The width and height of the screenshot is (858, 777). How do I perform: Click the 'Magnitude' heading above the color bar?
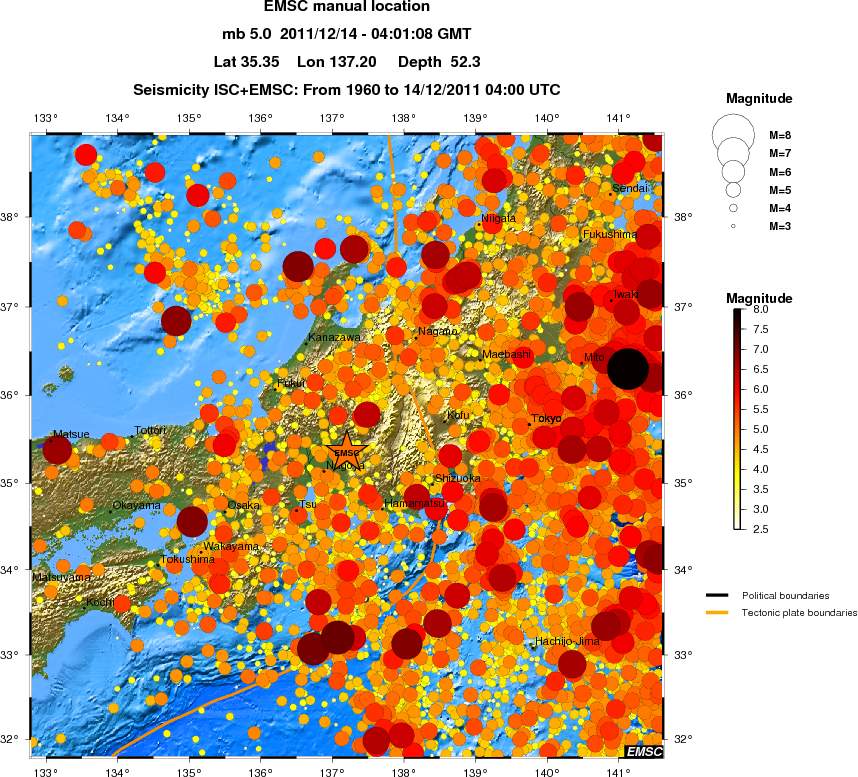click(759, 298)
